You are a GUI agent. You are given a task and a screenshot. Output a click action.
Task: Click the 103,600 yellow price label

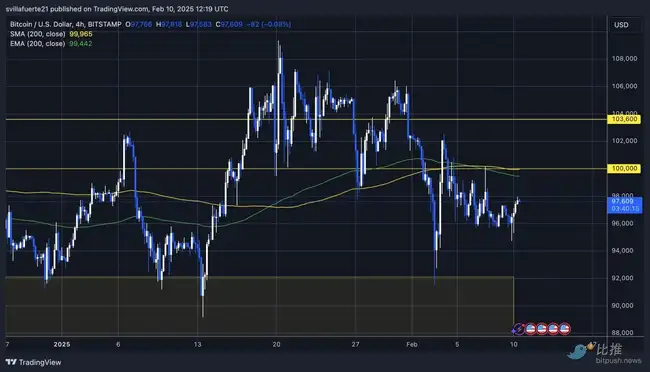click(624, 119)
